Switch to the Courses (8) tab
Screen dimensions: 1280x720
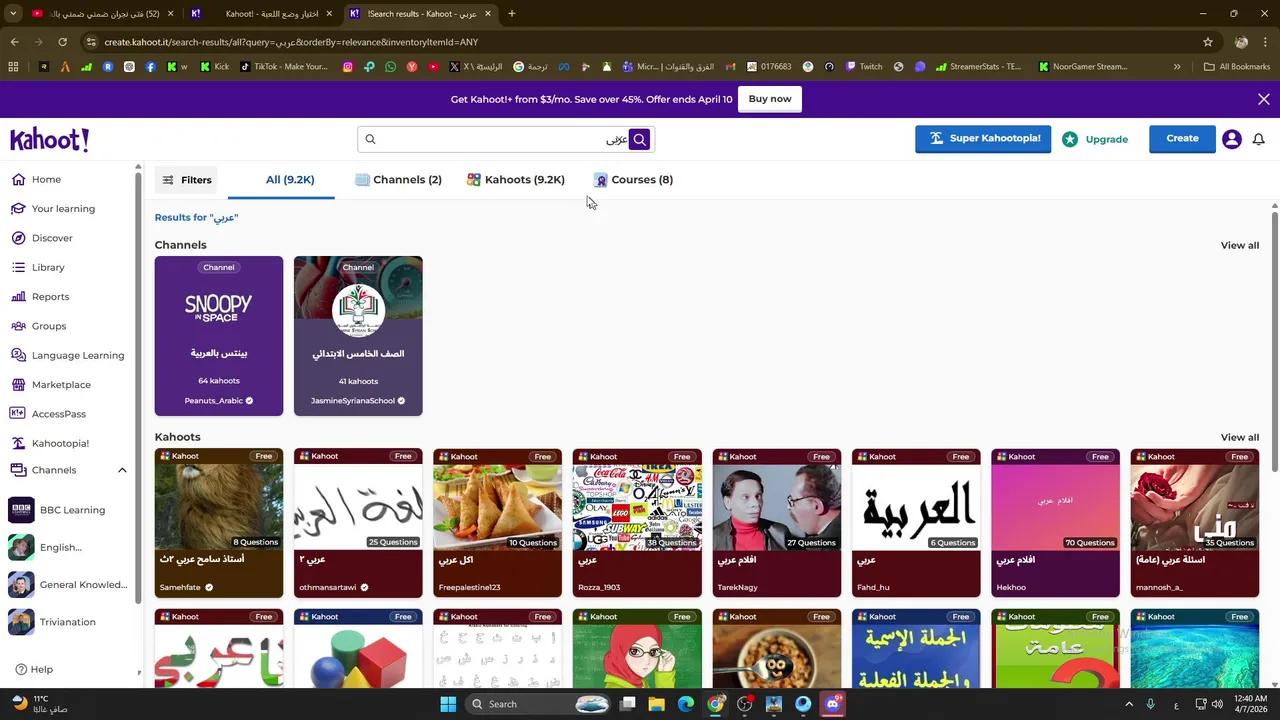click(x=633, y=180)
